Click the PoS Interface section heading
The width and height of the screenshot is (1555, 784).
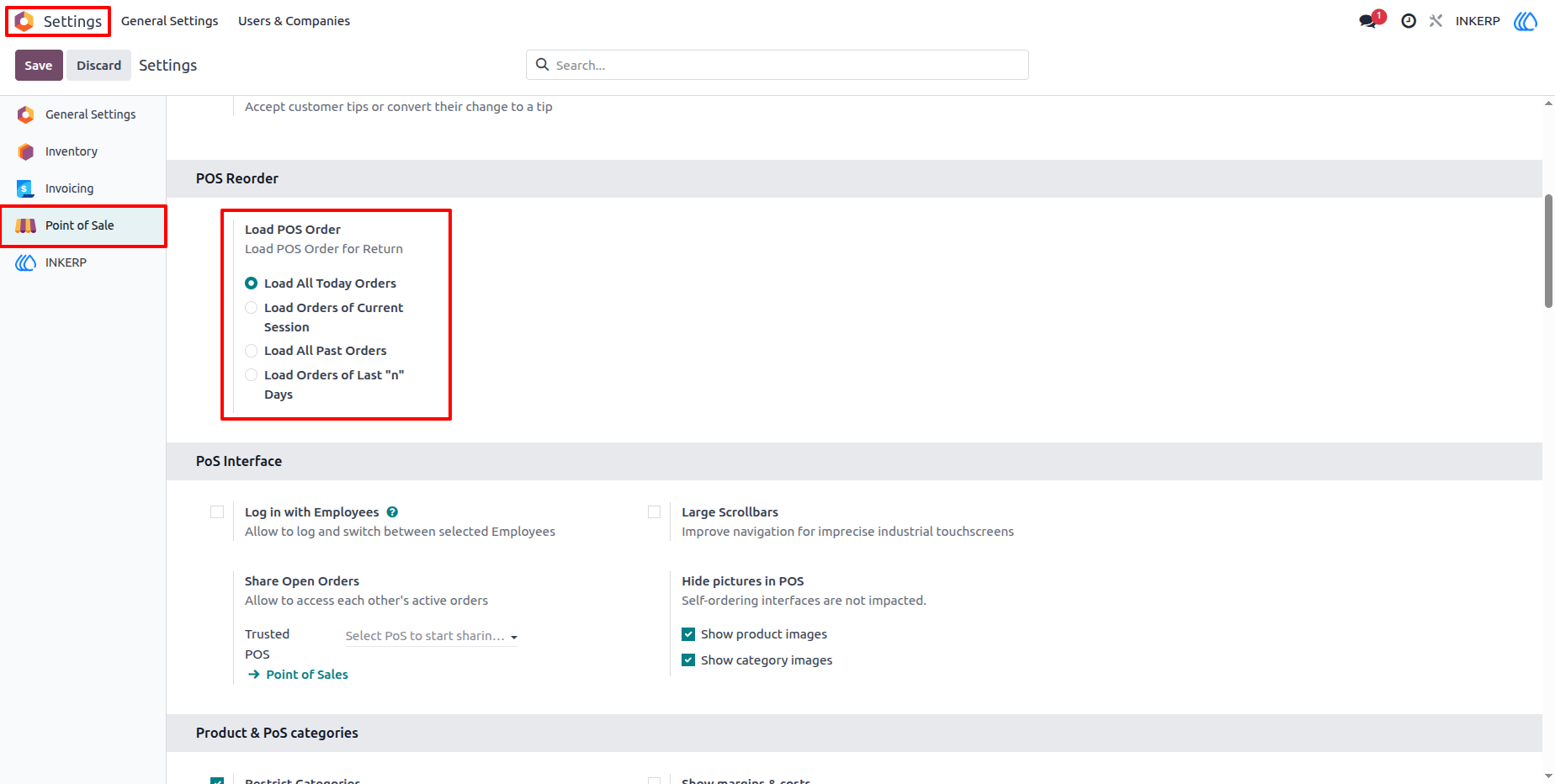[239, 461]
